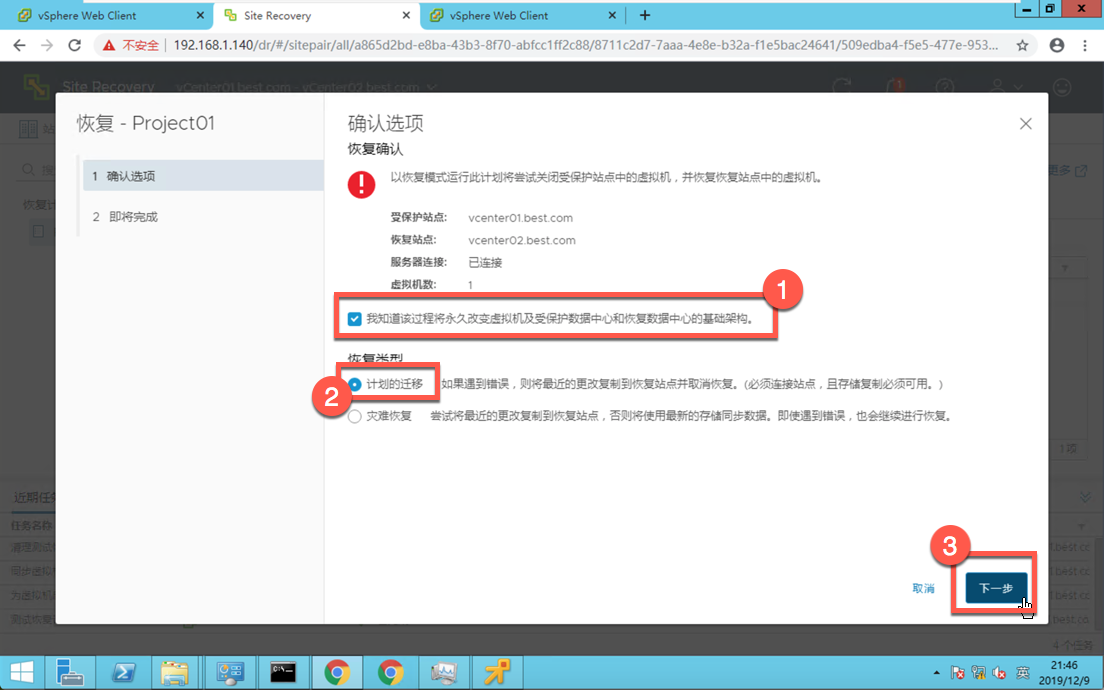Open the performance monitor taskbar icon

pos(444,672)
